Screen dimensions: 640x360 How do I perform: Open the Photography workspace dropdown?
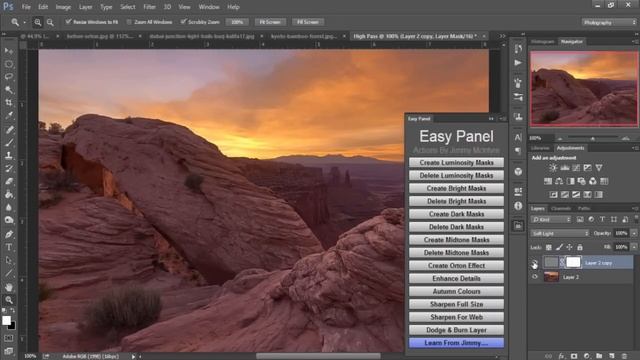609,22
